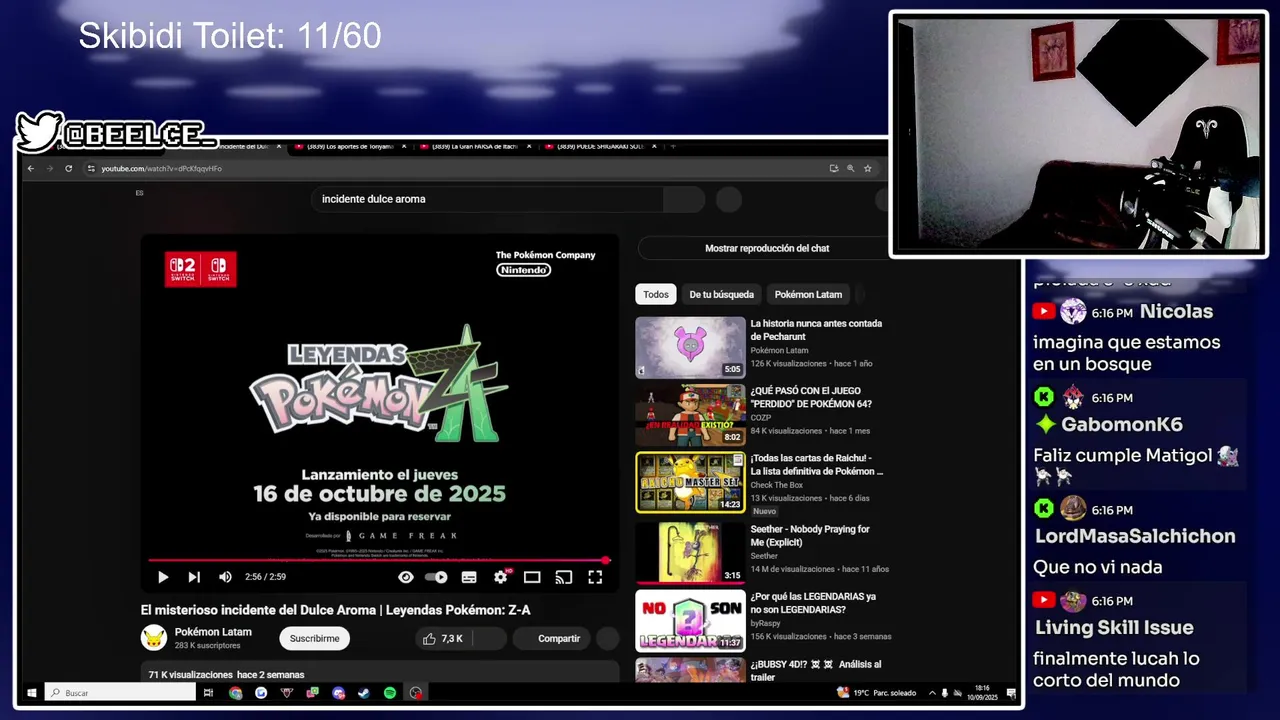The image size is (1280, 720).
Task: Click the eye icon in player controls
Action: [405, 577]
